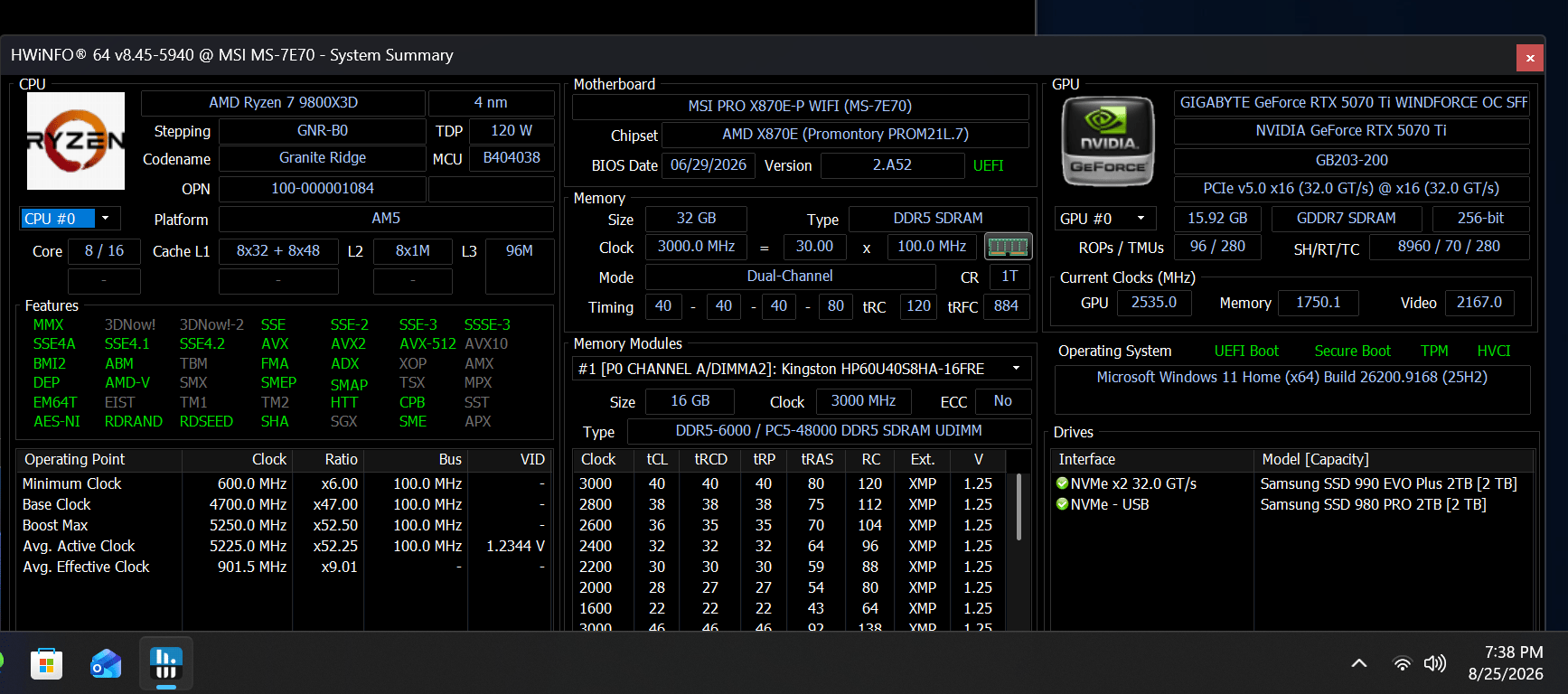
Task: Click the GB203-200 GPU chip value
Action: pos(1352,161)
